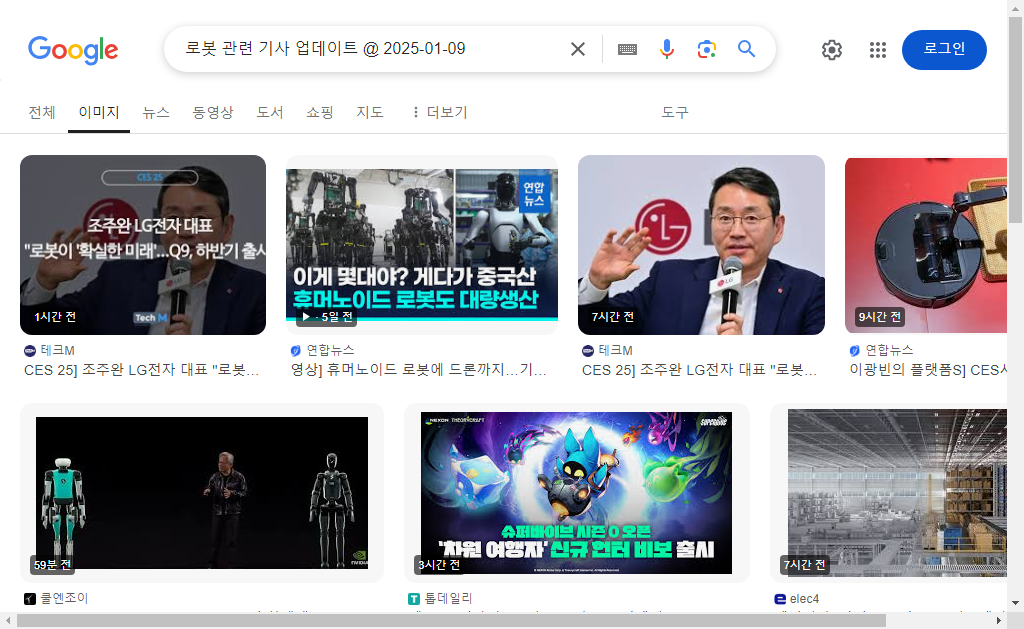Screen dimensions: 1024x629
Task: Open the 톱데일리 source name link
Action: tap(448, 598)
